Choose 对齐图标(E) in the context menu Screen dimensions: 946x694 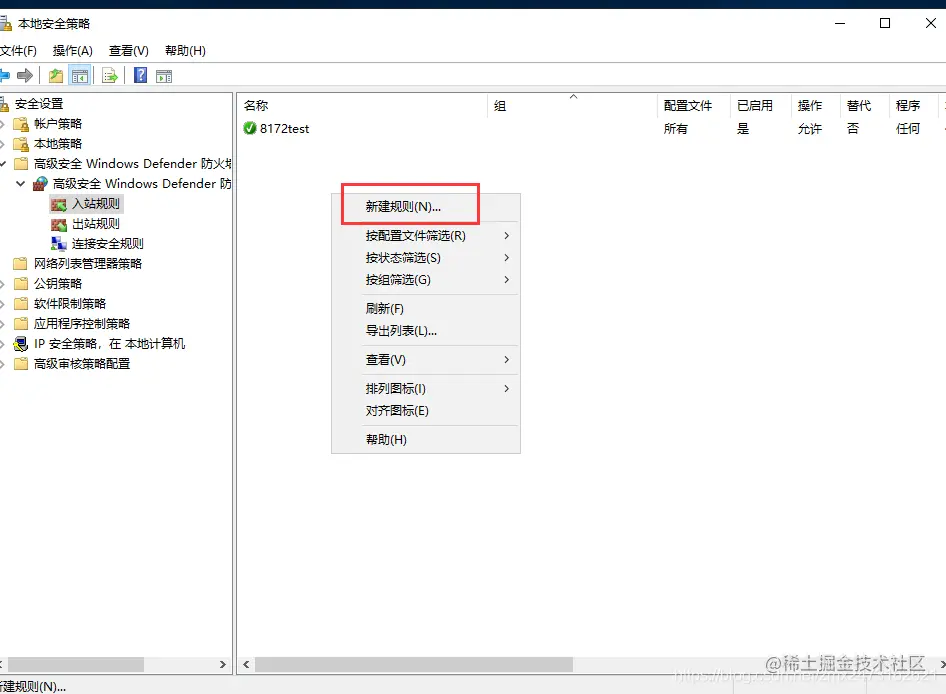coord(425,411)
